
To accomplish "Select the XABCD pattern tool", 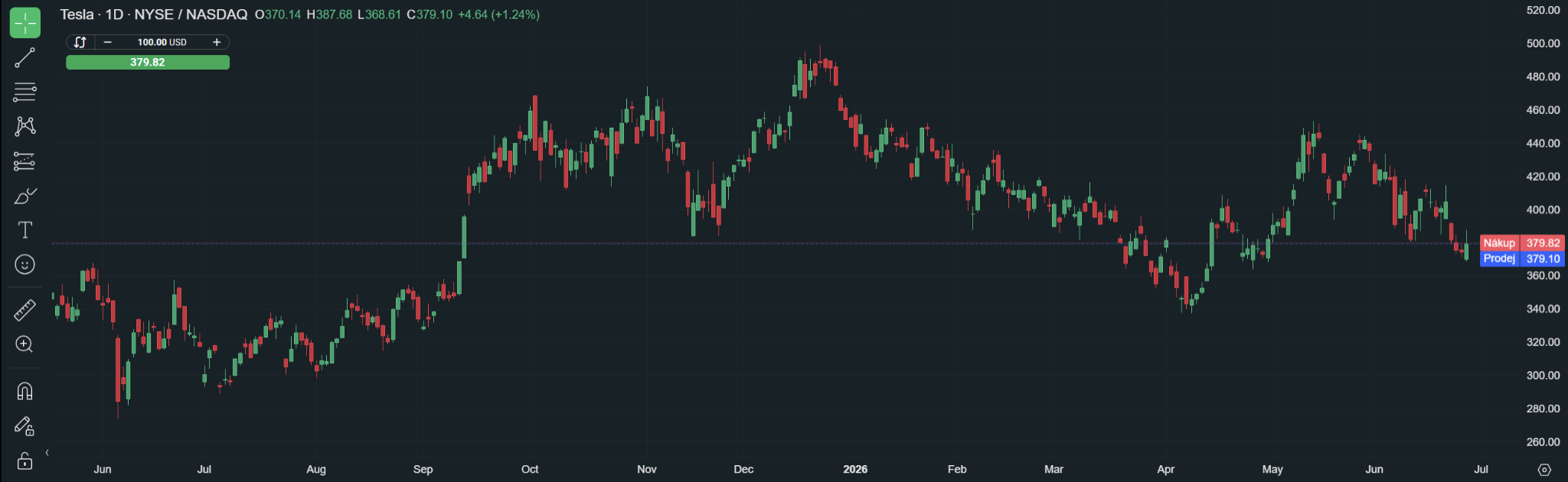I will (x=25, y=126).
